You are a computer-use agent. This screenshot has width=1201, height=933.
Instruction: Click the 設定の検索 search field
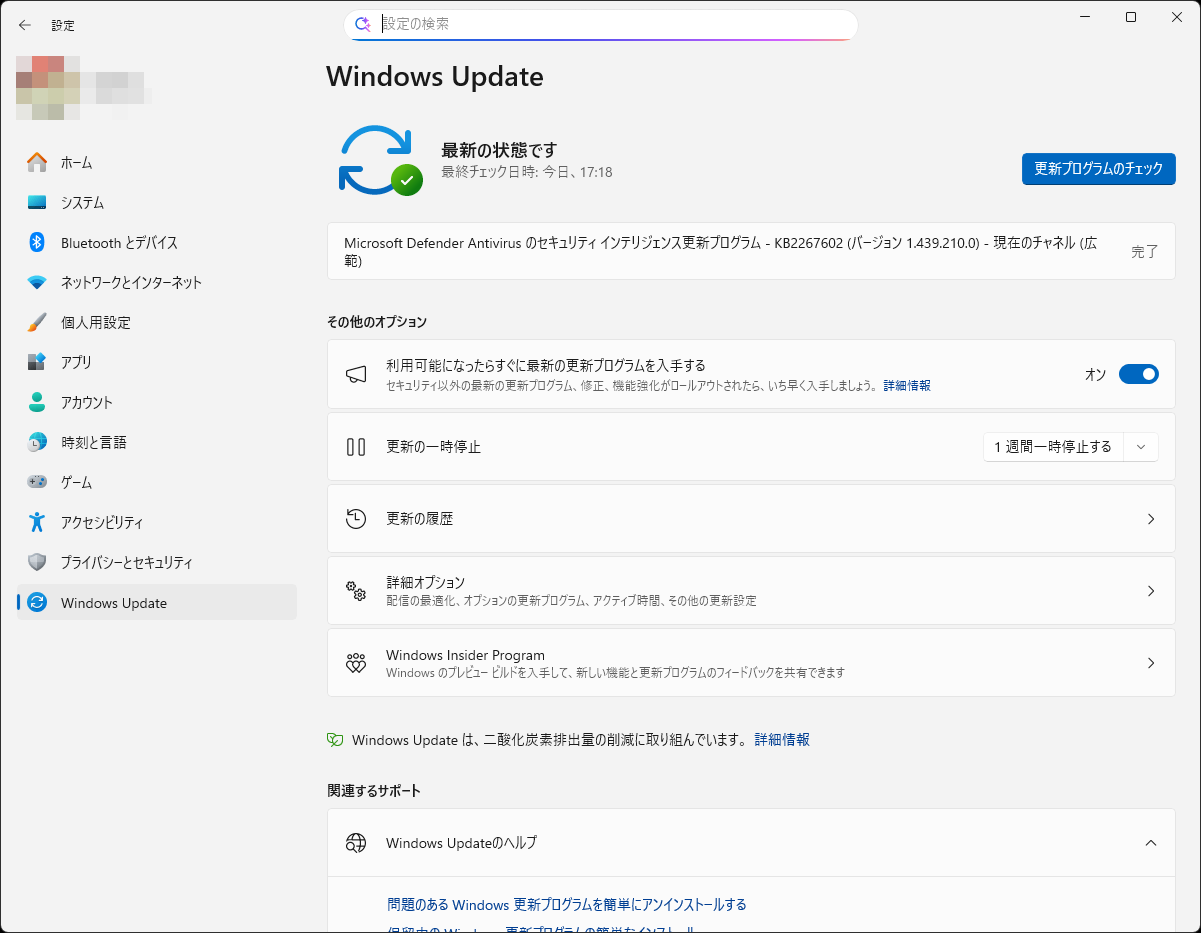[600, 24]
